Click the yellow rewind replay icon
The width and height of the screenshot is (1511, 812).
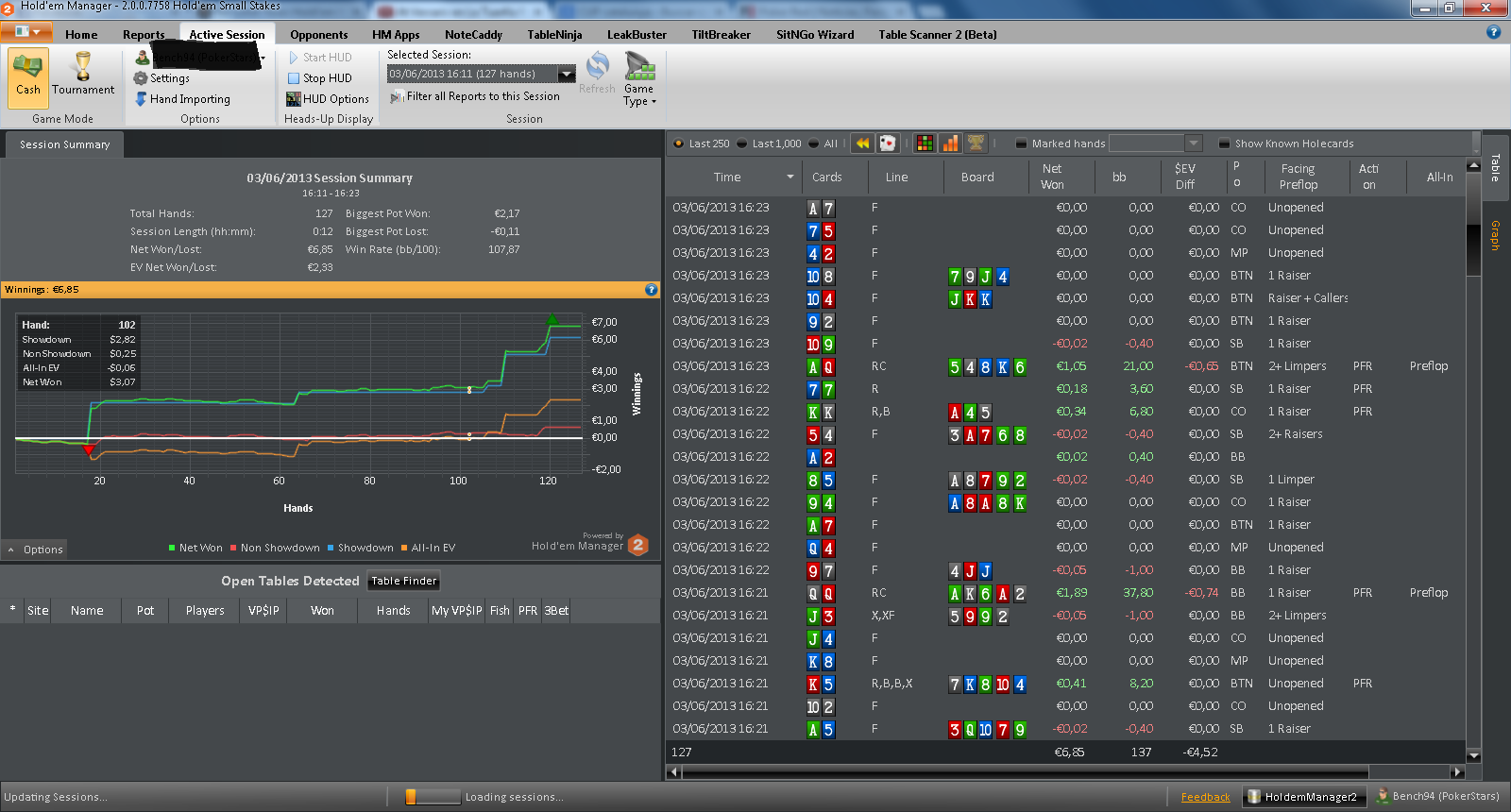(x=862, y=143)
